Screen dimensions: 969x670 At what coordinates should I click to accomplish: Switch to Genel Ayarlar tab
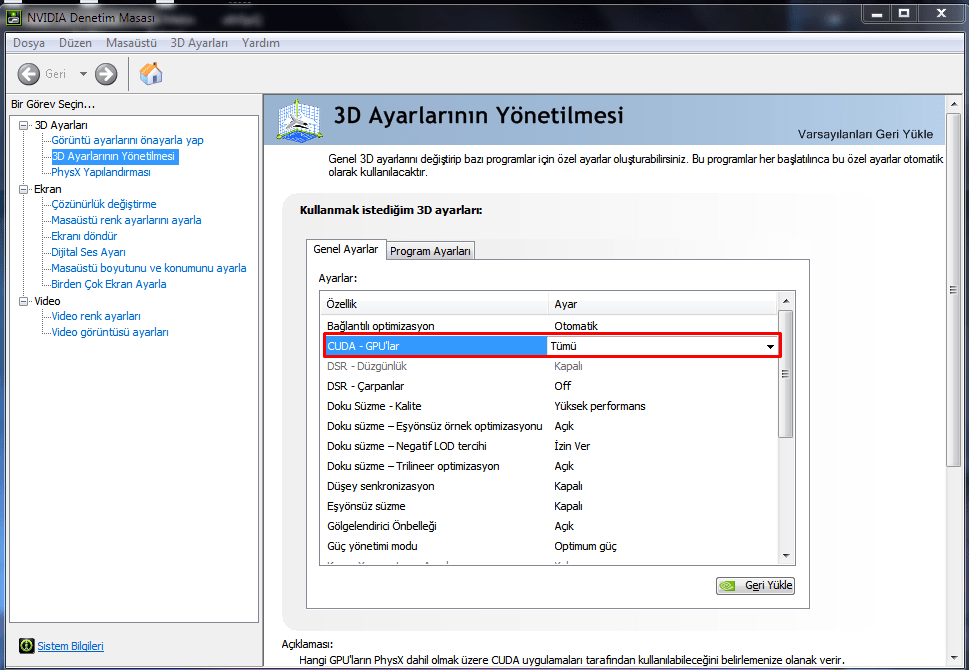tap(346, 249)
